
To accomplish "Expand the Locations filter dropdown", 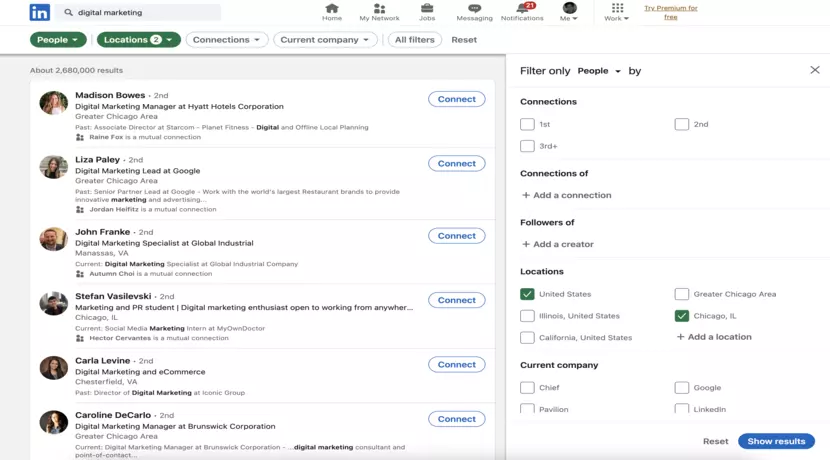I will click(x=138, y=40).
